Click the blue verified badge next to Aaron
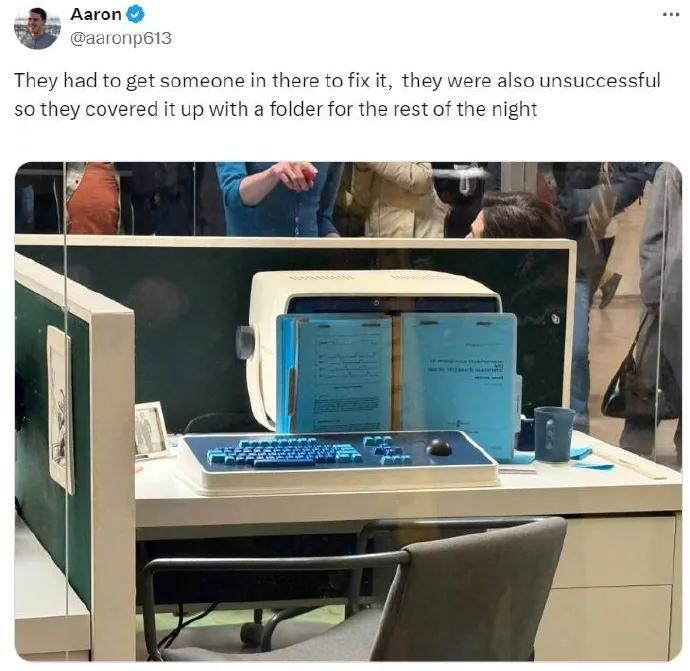The height and width of the screenshot is (671, 690). (136, 15)
